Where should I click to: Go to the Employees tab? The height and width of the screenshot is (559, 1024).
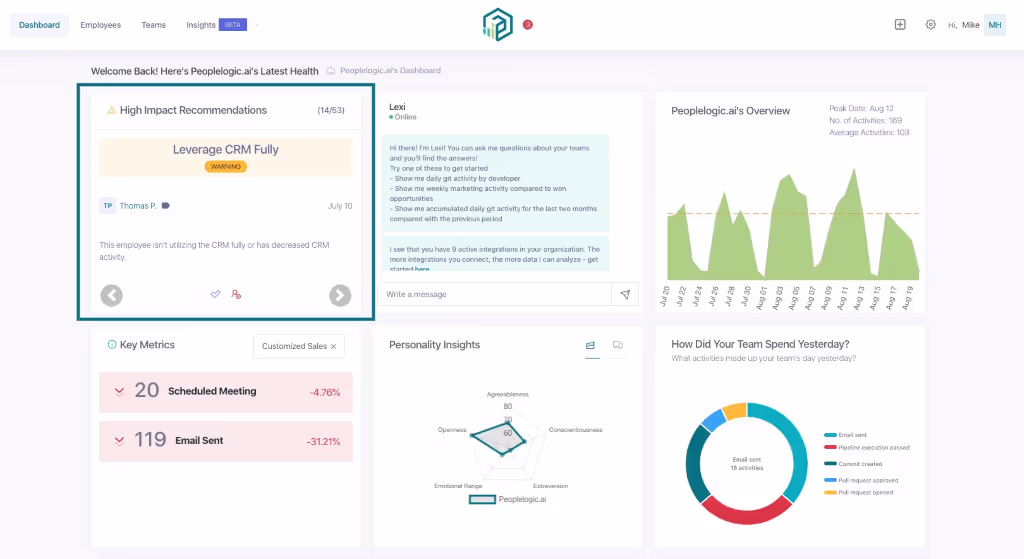[101, 25]
